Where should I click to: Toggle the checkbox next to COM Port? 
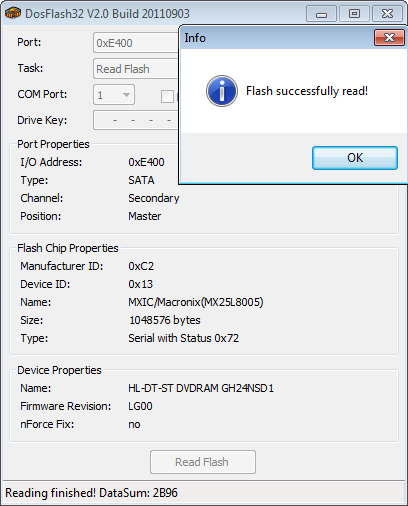(x=167, y=96)
